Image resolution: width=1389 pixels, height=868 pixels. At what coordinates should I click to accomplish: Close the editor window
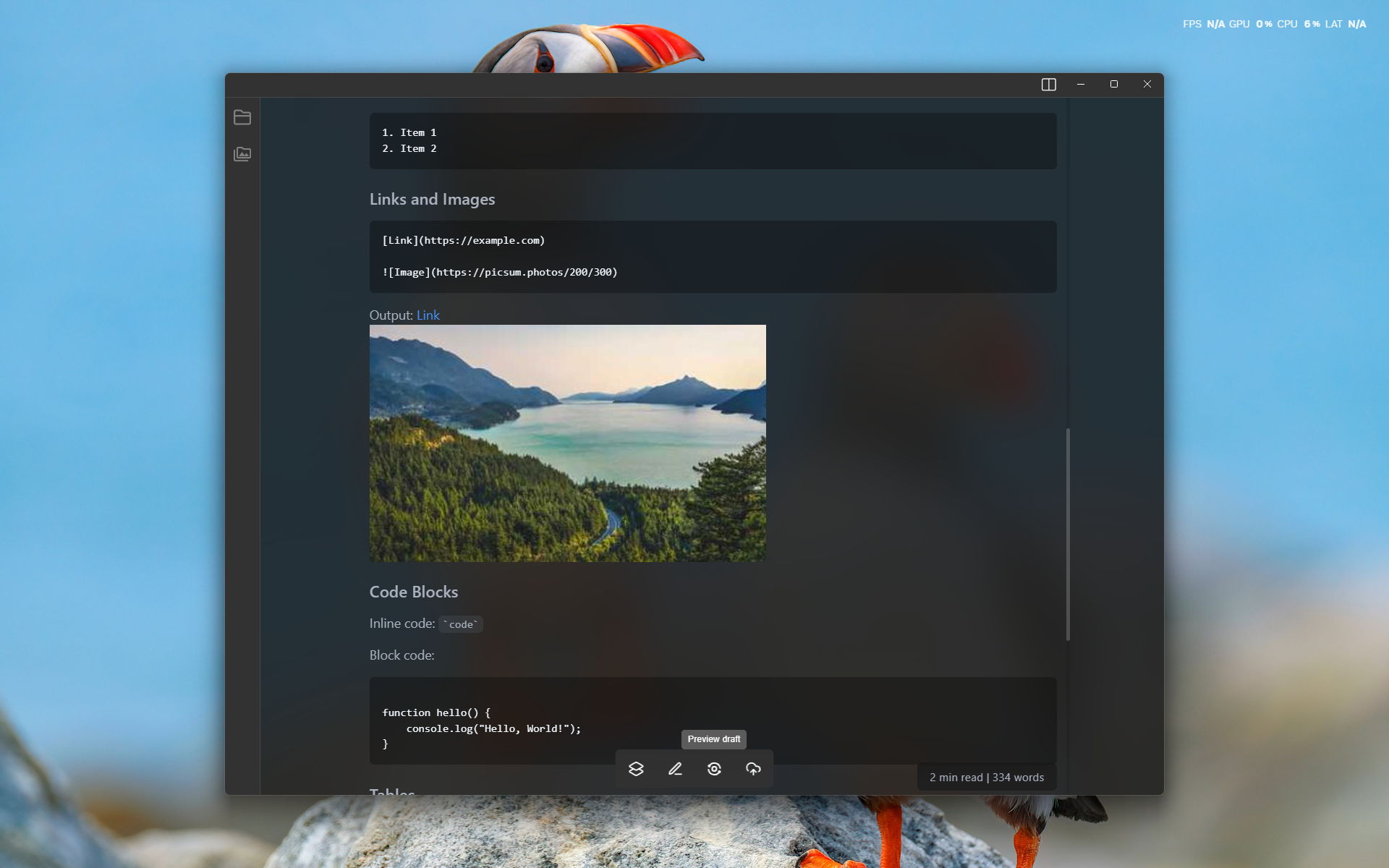(x=1147, y=85)
